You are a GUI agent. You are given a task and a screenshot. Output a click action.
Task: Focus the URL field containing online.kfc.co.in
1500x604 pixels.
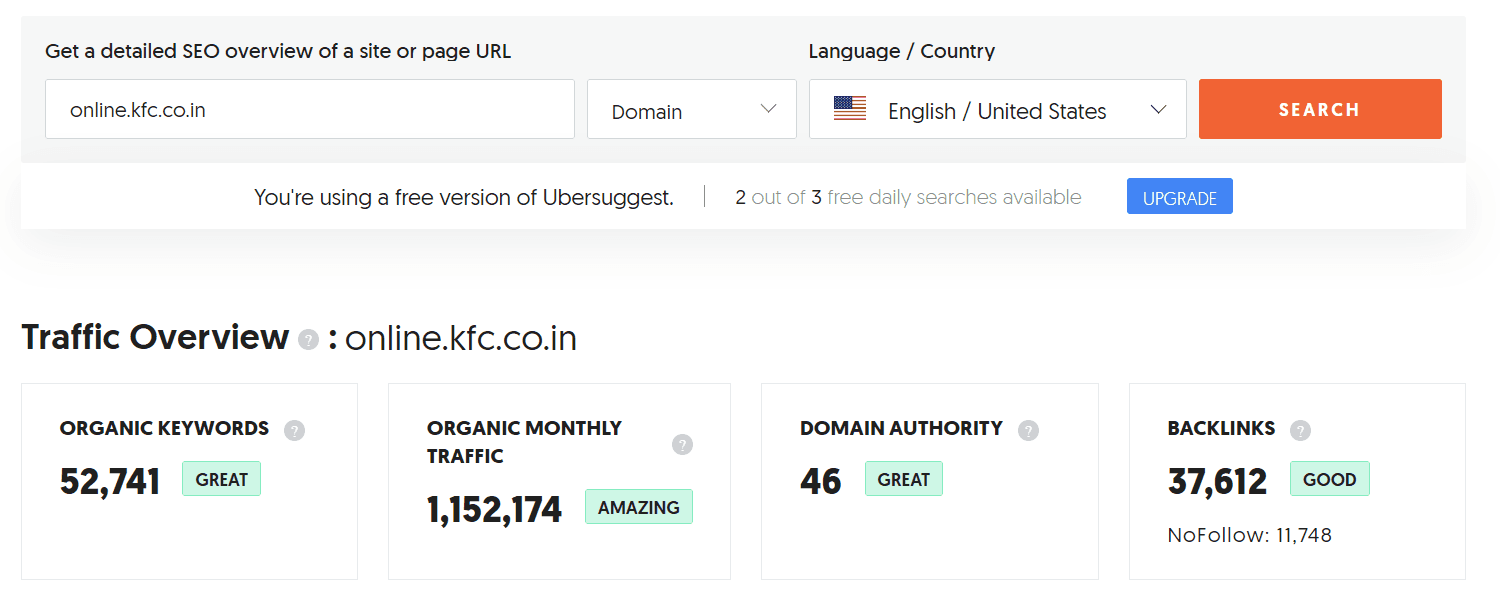tap(309, 109)
